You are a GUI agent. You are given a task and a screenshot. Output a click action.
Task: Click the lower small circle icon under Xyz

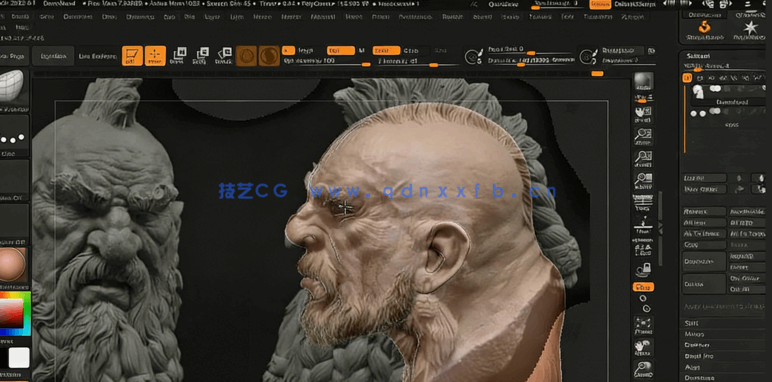tap(646, 309)
